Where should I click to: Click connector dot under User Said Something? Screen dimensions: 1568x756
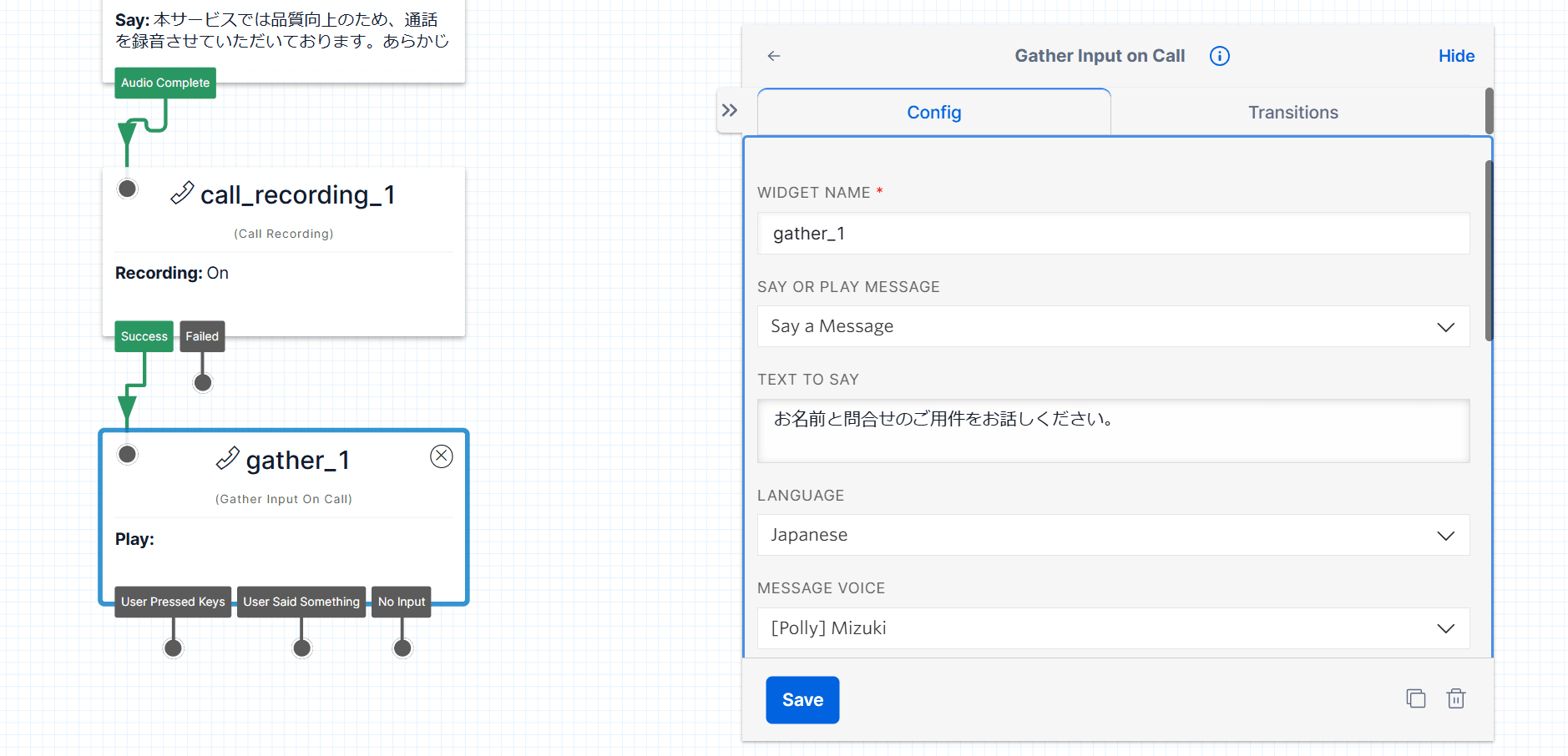point(302,648)
